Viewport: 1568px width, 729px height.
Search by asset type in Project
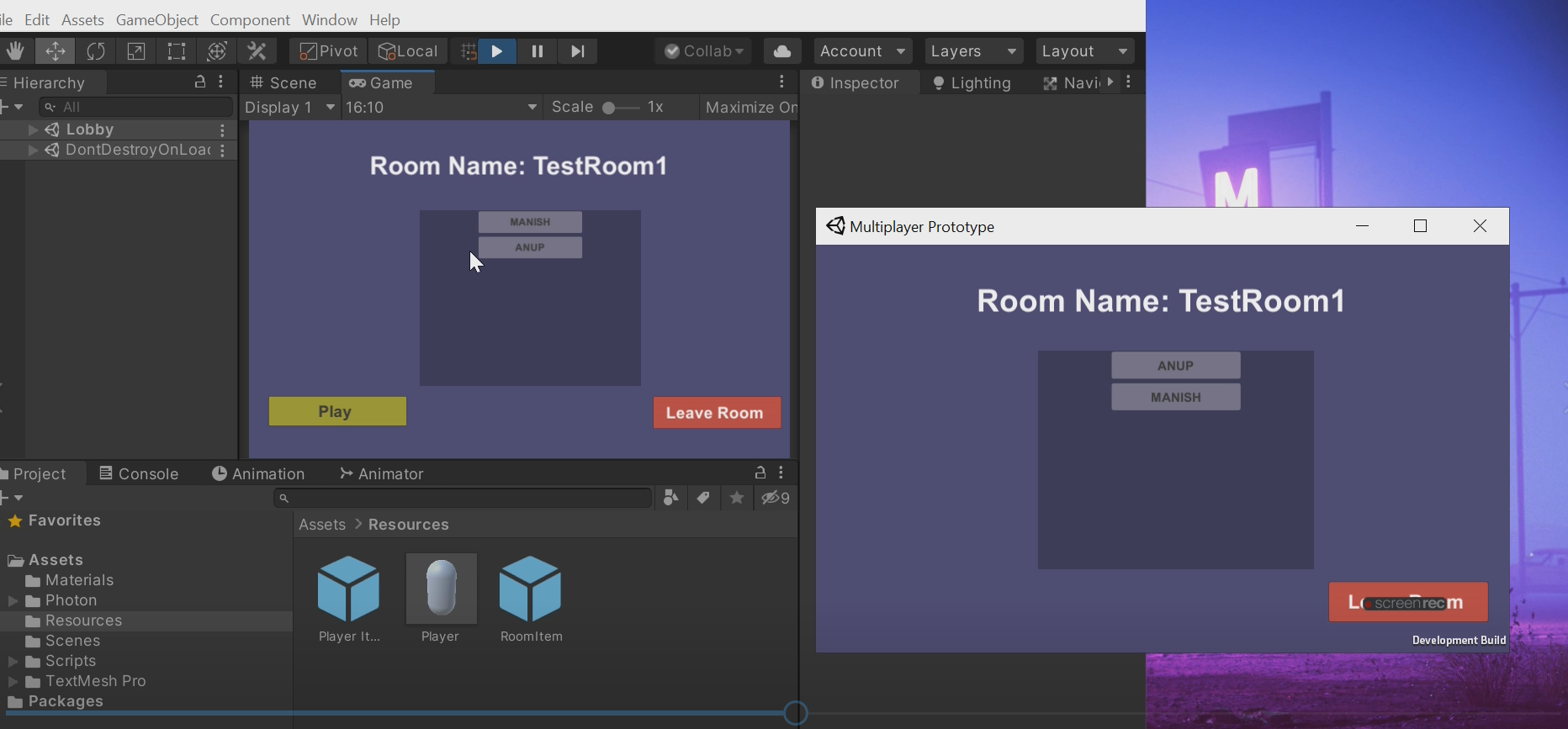click(670, 498)
